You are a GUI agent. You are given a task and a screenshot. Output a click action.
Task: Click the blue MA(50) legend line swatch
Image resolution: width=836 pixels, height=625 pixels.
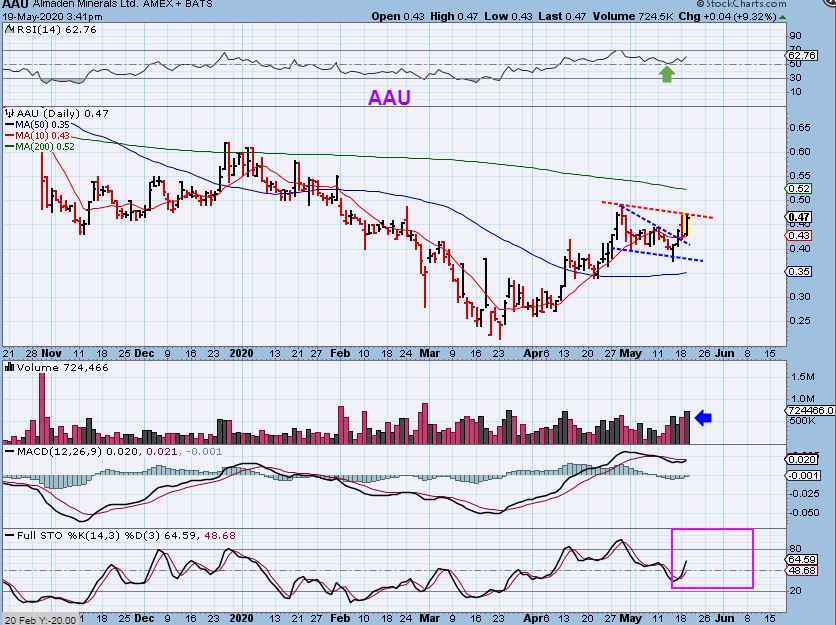click(x=10, y=125)
